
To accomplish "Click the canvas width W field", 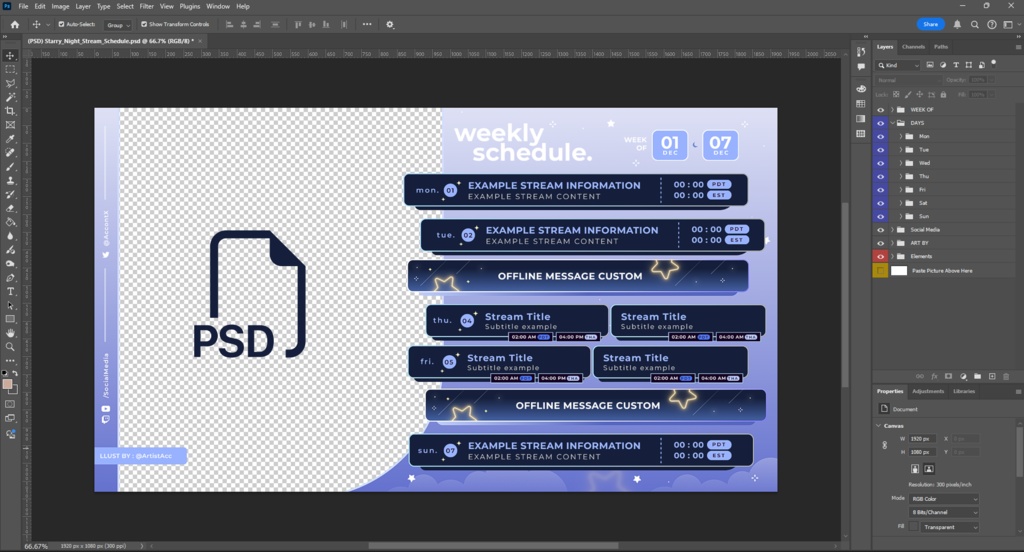I will pos(922,439).
